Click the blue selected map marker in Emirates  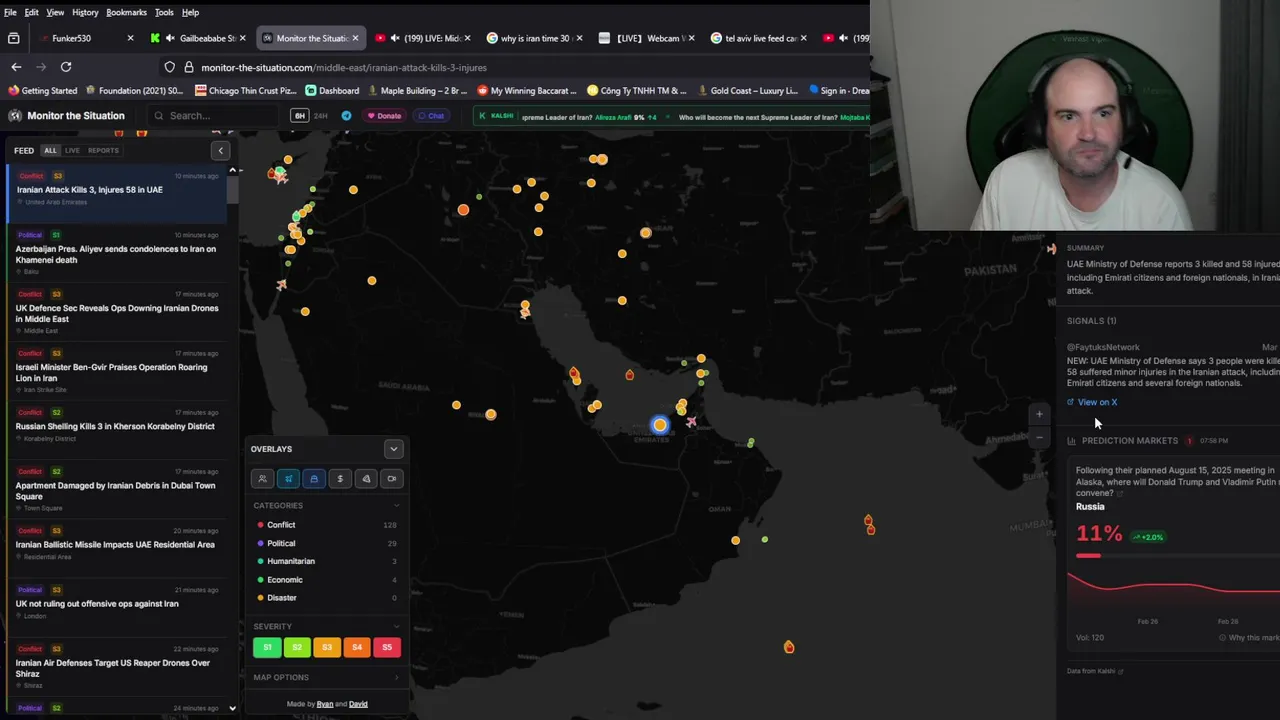tap(659, 425)
